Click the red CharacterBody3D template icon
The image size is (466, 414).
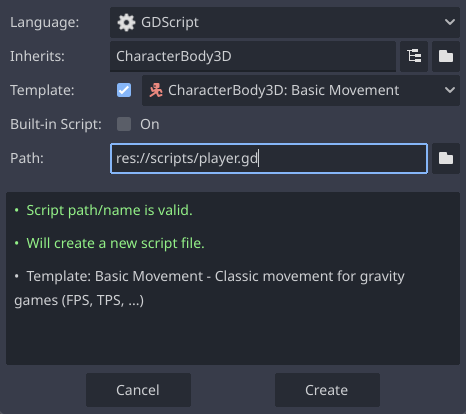coord(156,90)
